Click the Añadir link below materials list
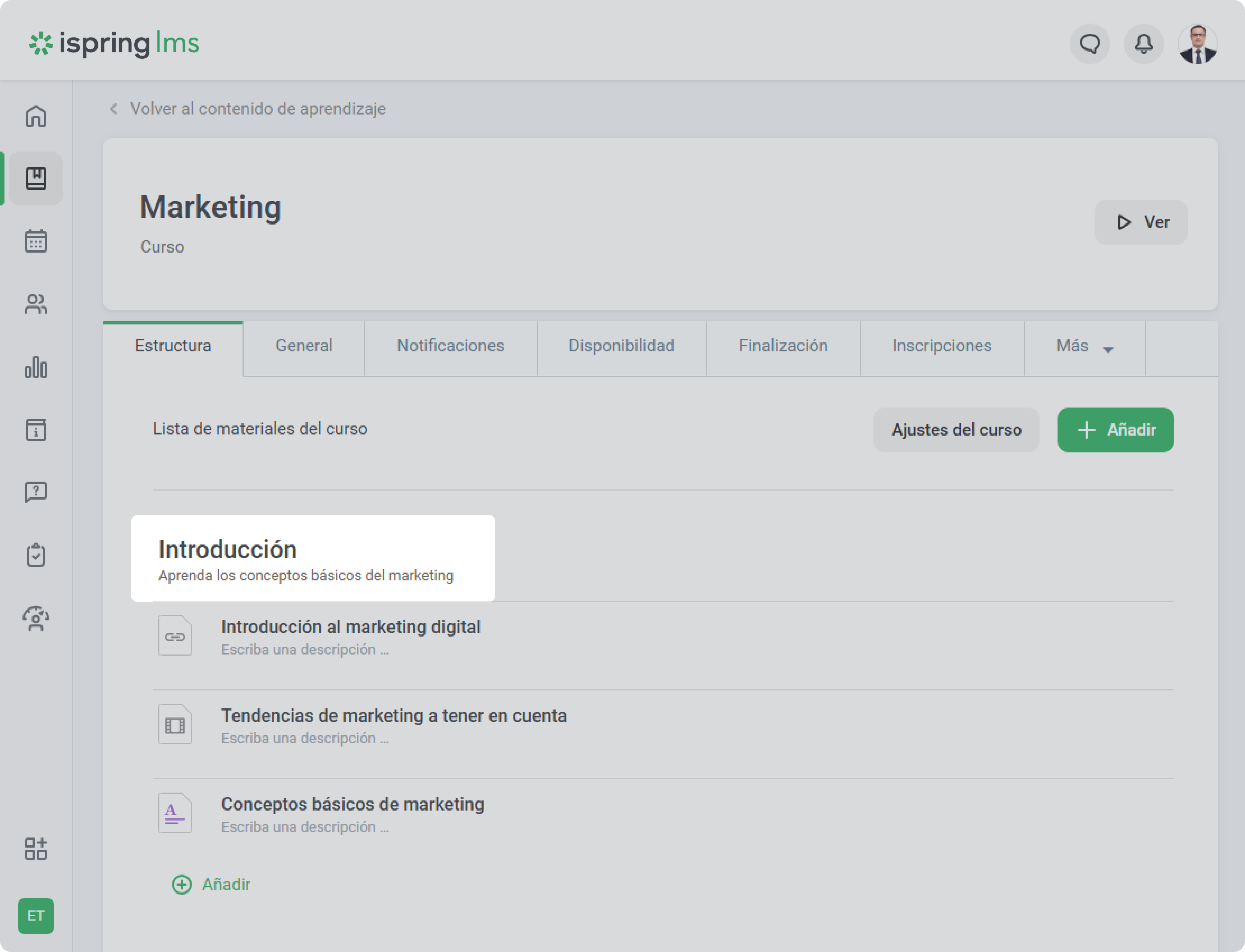Viewport: 1245px width, 952px height. [211, 884]
